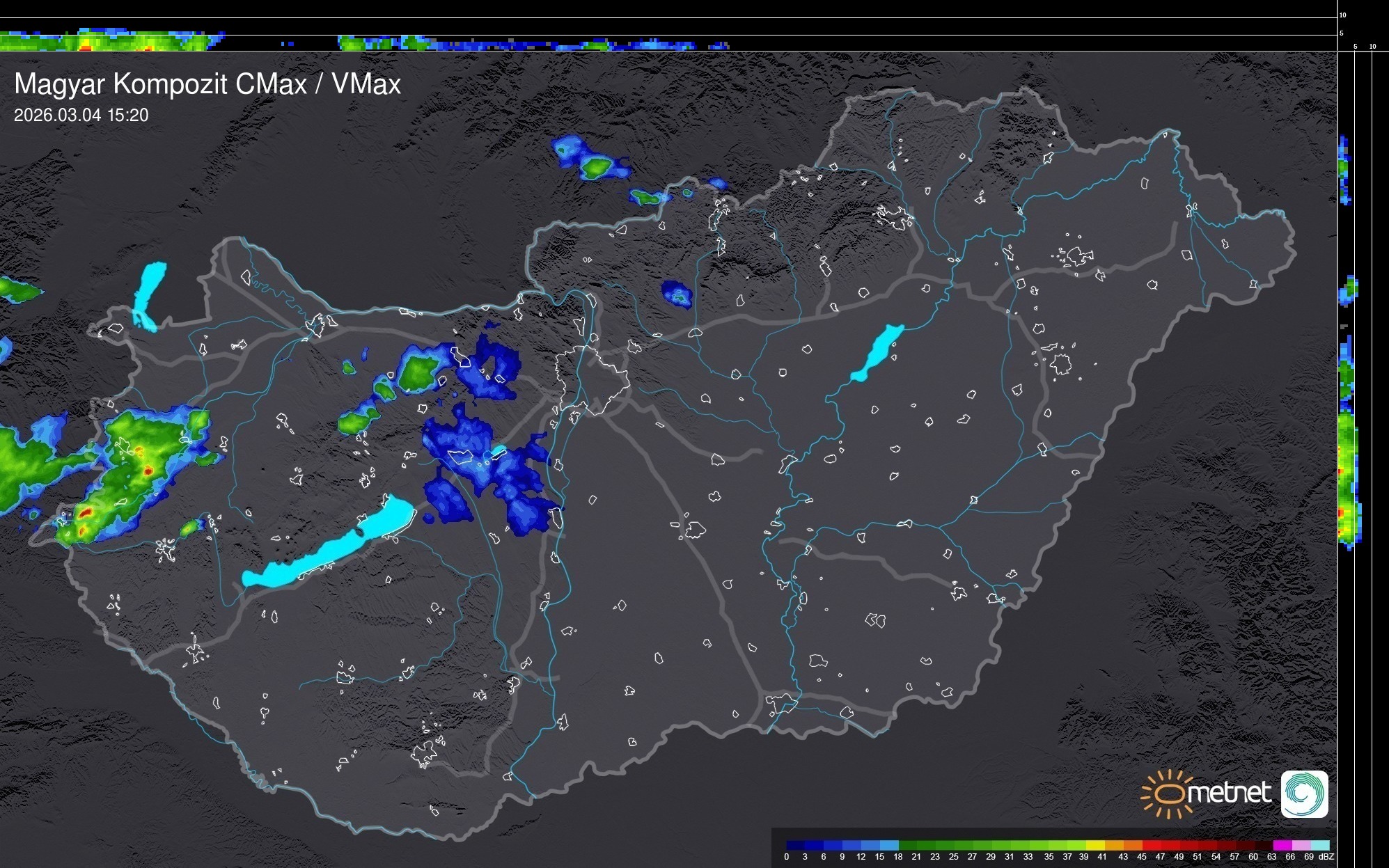Screen dimensions: 1389x868
Task: Click the magenta 63 dBZ legend swatch
Action: point(1282,845)
